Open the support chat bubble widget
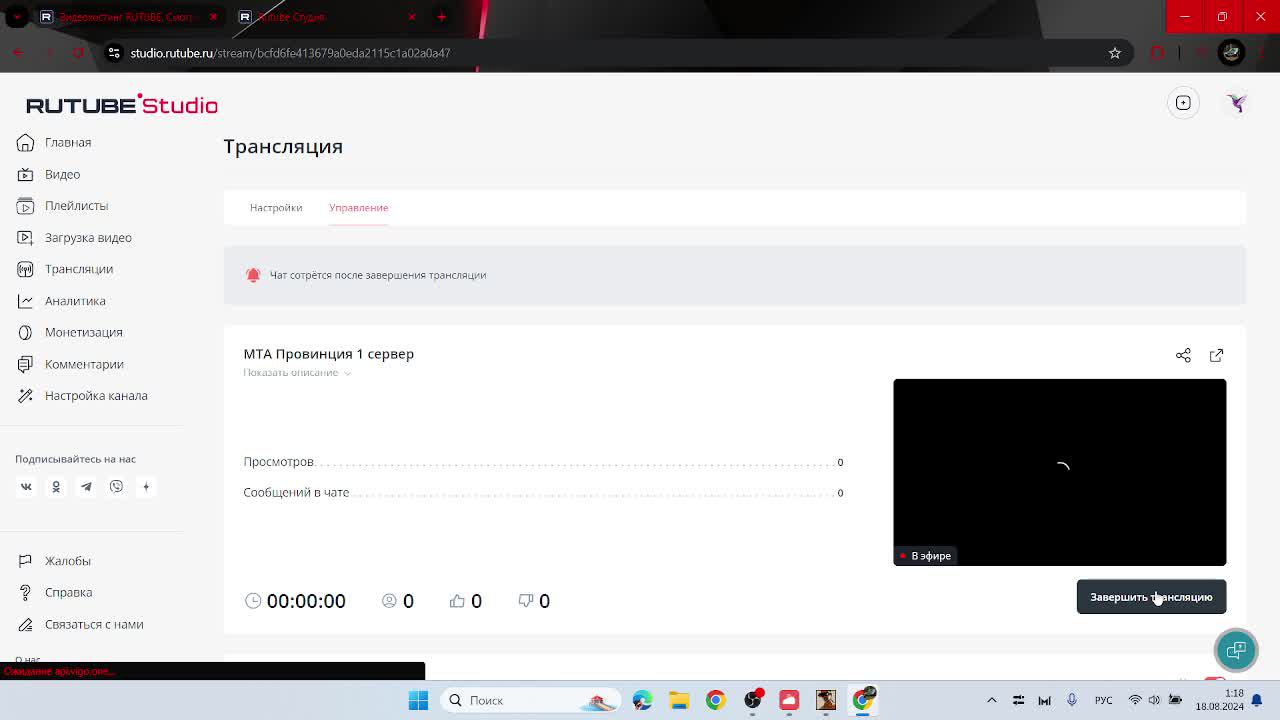The width and height of the screenshot is (1280, 720). click(x=1236, y=650)
